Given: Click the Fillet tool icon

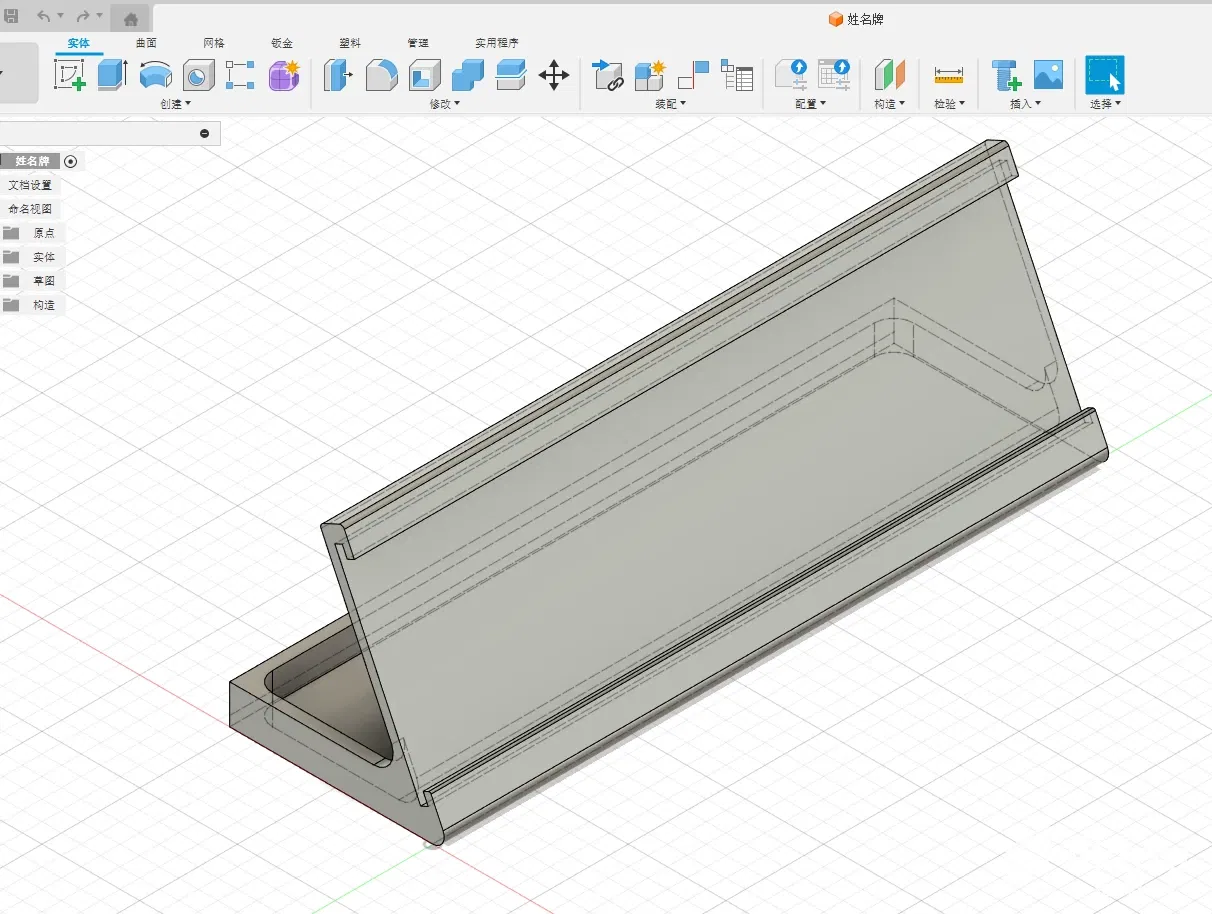Looking at the screenshot, I should (x=381, y=75).
